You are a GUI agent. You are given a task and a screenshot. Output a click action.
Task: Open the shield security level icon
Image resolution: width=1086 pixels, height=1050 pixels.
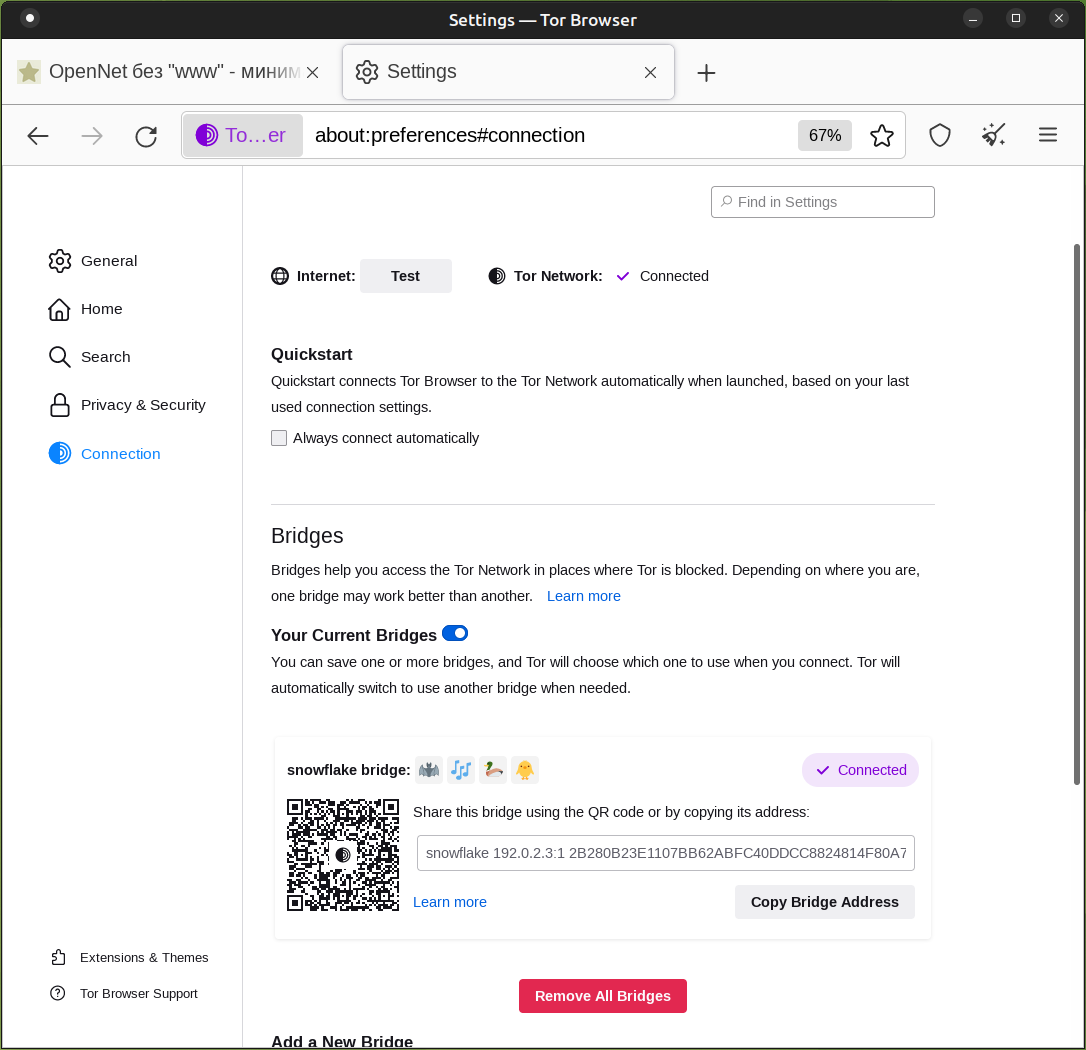click(x=939, y=136)
